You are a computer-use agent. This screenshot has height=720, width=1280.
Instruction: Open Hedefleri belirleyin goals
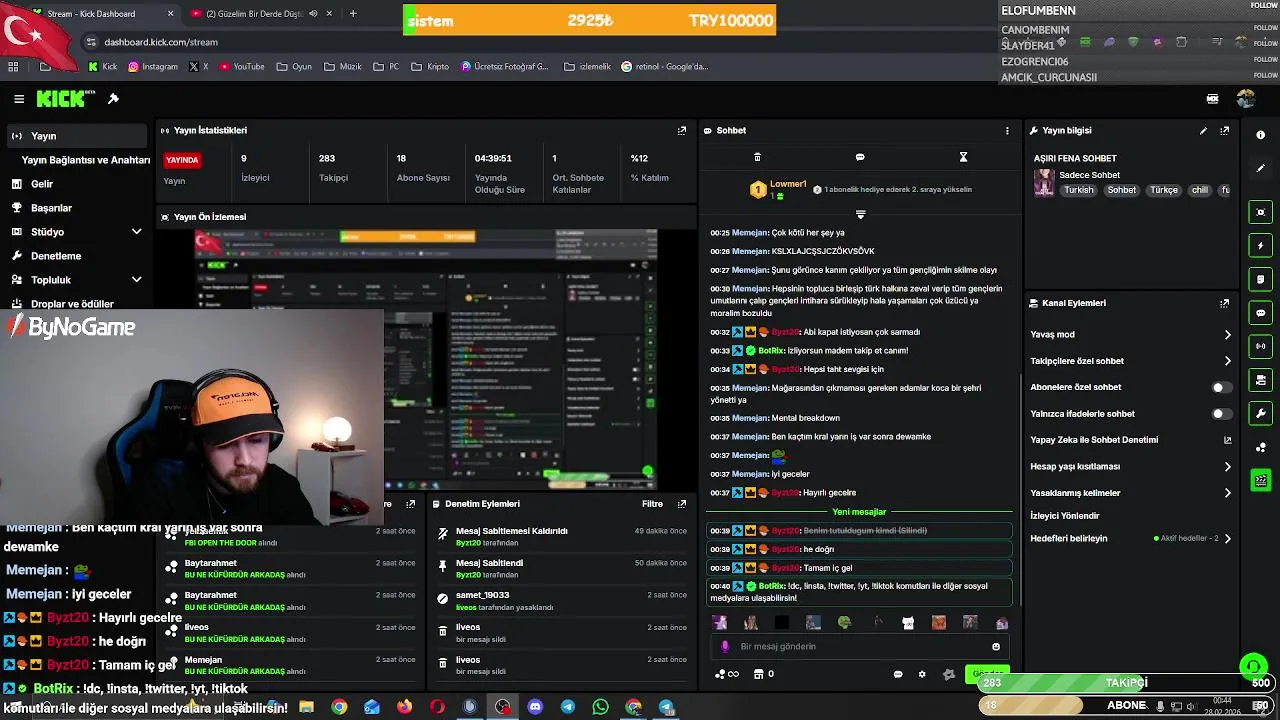(x=1131, y=539)
